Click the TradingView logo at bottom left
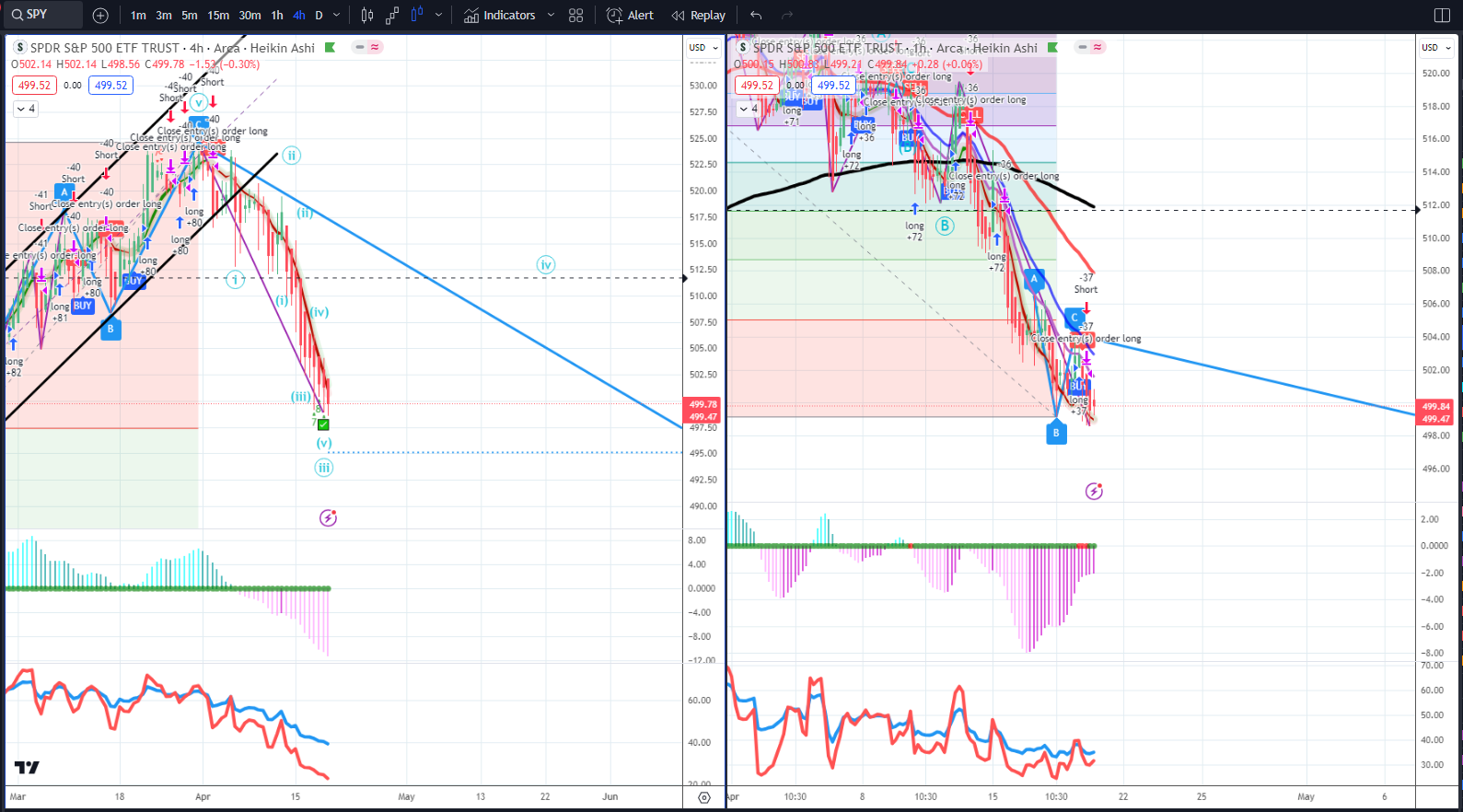This screenshot has width=1463, height=812. 27,768
